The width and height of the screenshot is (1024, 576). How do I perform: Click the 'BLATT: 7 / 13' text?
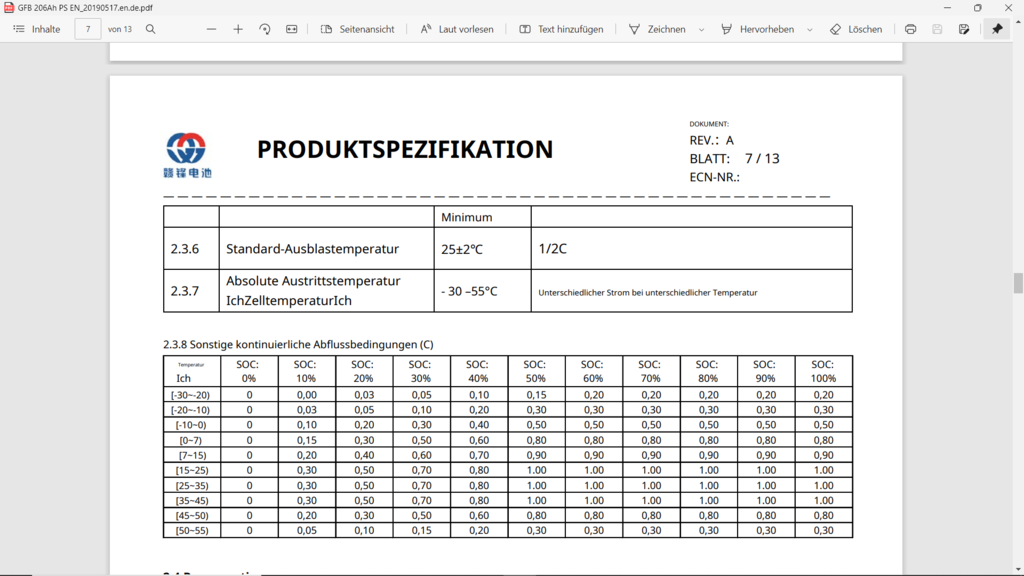click(734, 159)
